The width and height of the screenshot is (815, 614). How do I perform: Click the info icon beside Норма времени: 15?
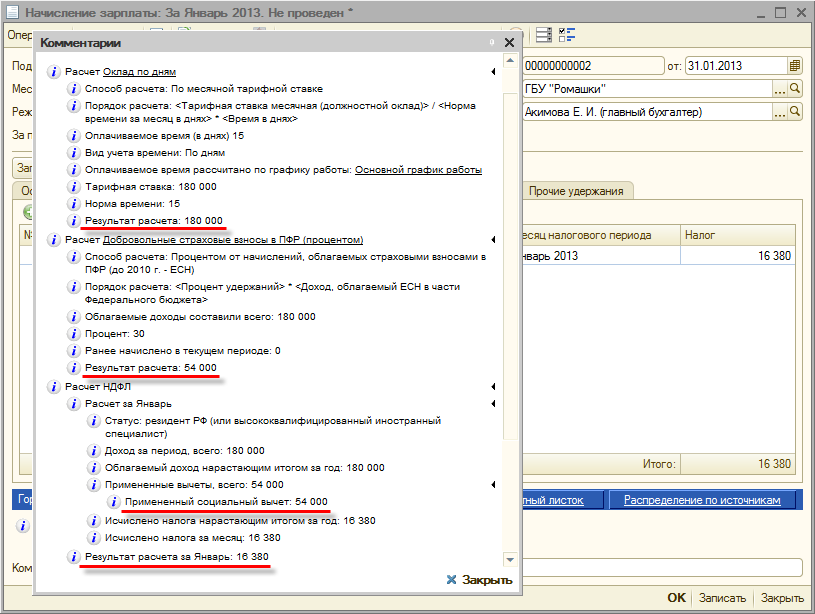[x=74, y=204]
